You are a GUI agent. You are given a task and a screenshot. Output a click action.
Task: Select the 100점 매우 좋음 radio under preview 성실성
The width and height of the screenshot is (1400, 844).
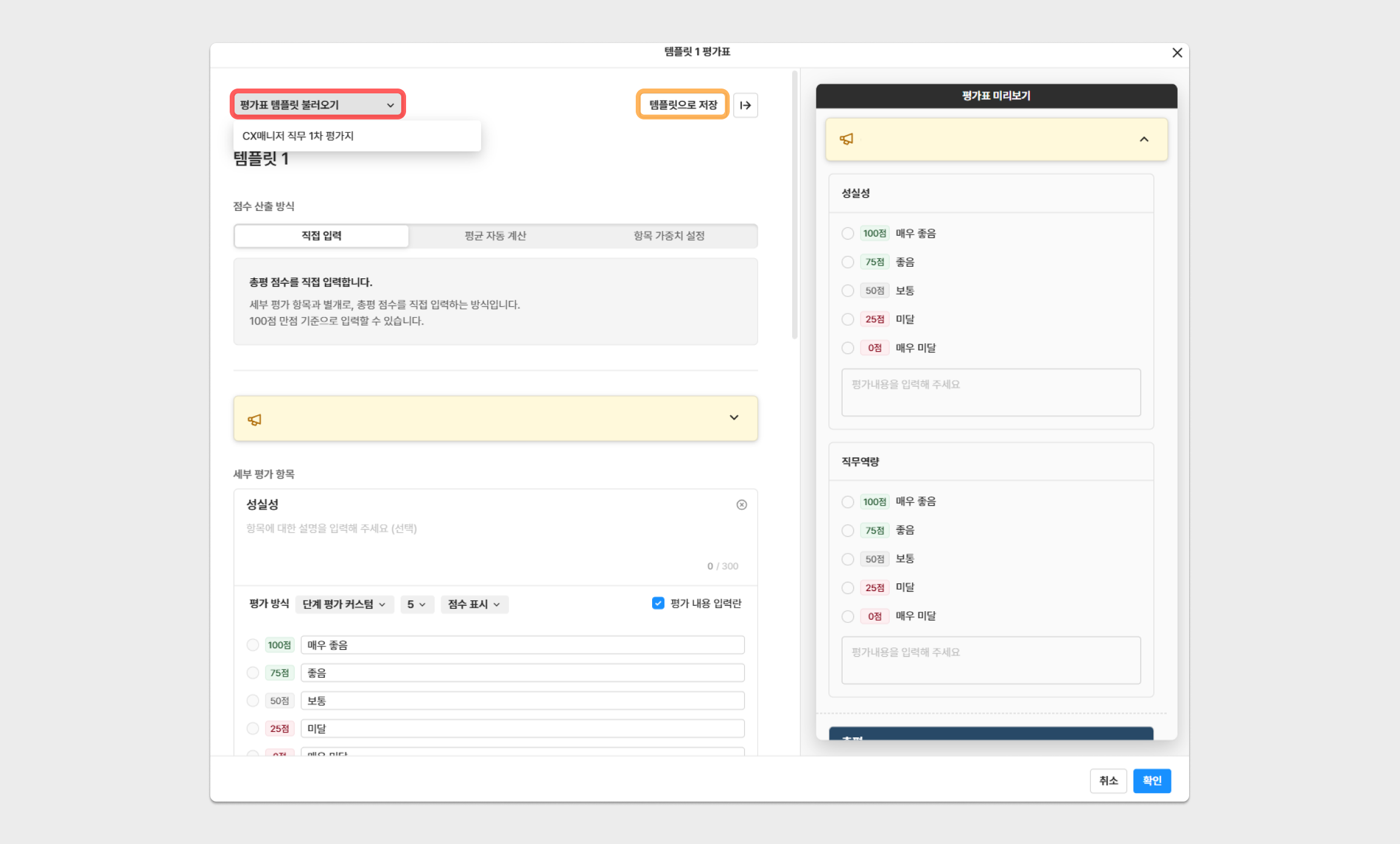(847, 233)
